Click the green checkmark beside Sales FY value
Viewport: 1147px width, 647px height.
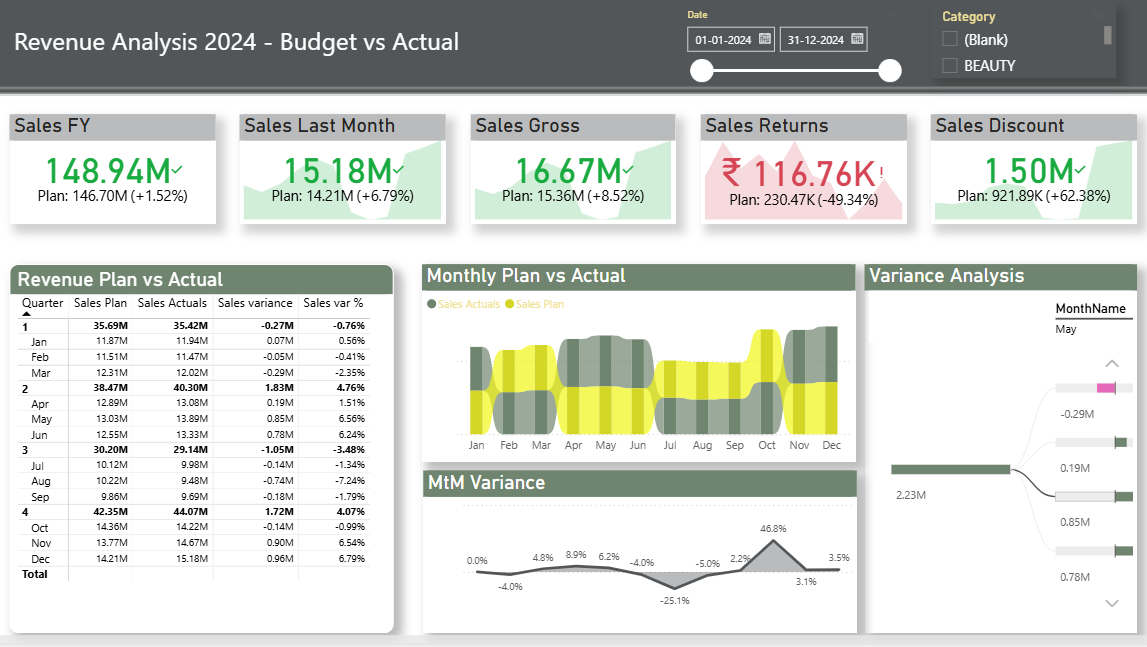pyautogui.click(x=177, y=169)
